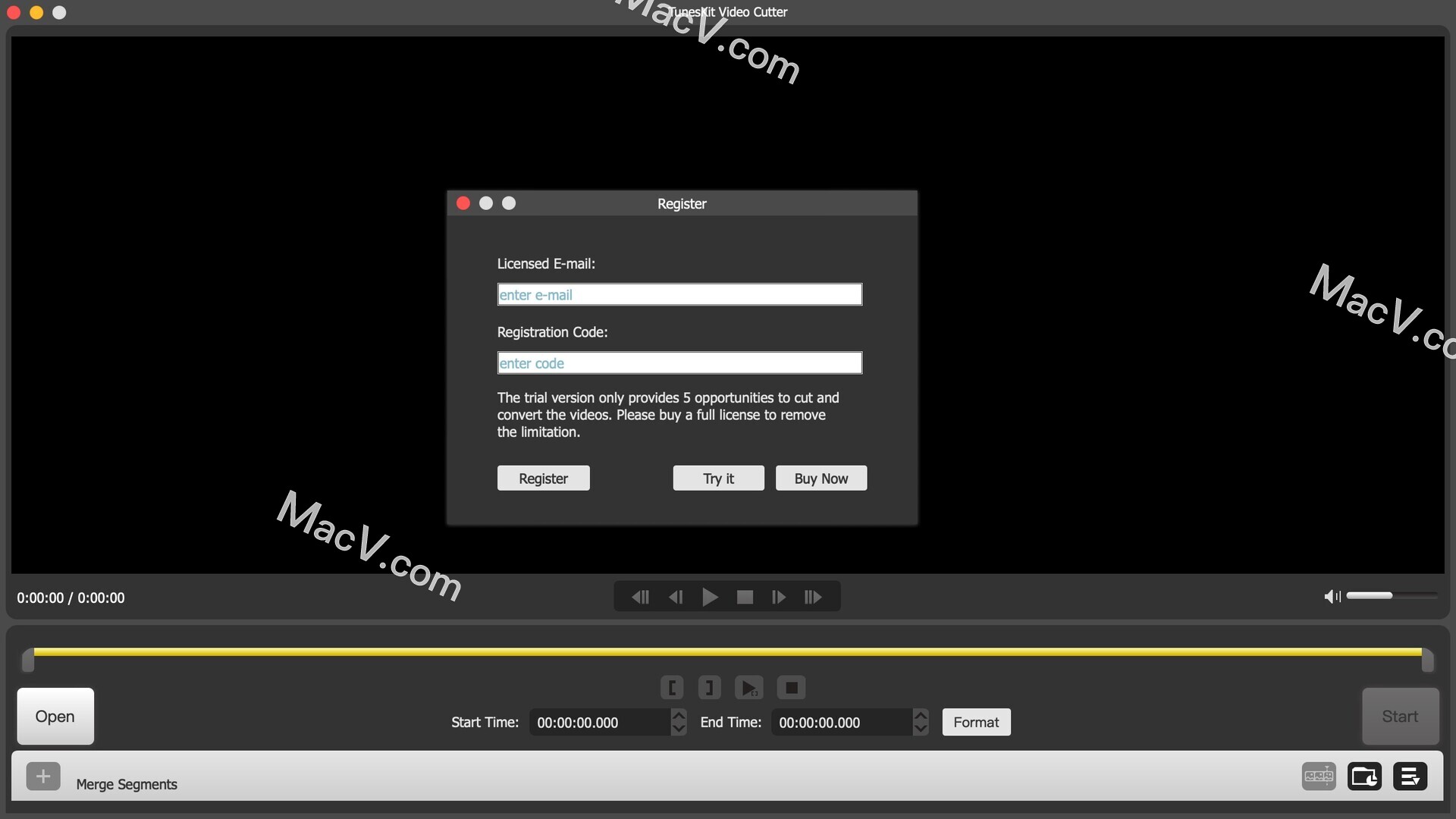Image resolution: width=1456 pixels, height=819 pixels.
Task: Adjust the volume slider
Action: click(x=1392, y=595)
